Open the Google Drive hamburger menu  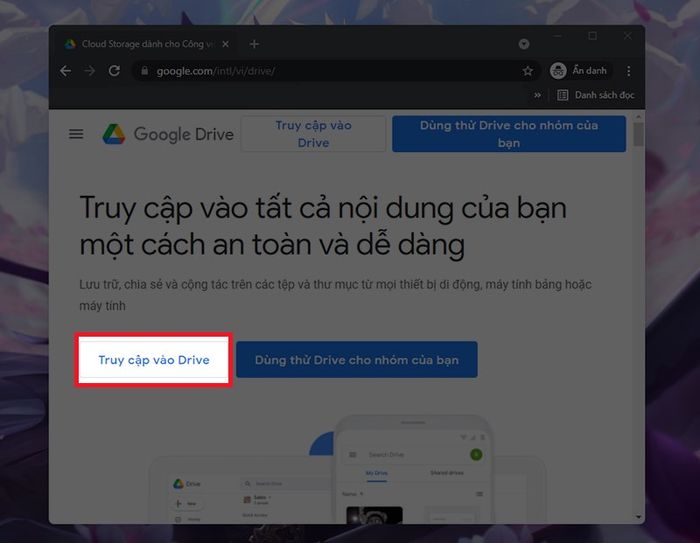click(76, 134)
